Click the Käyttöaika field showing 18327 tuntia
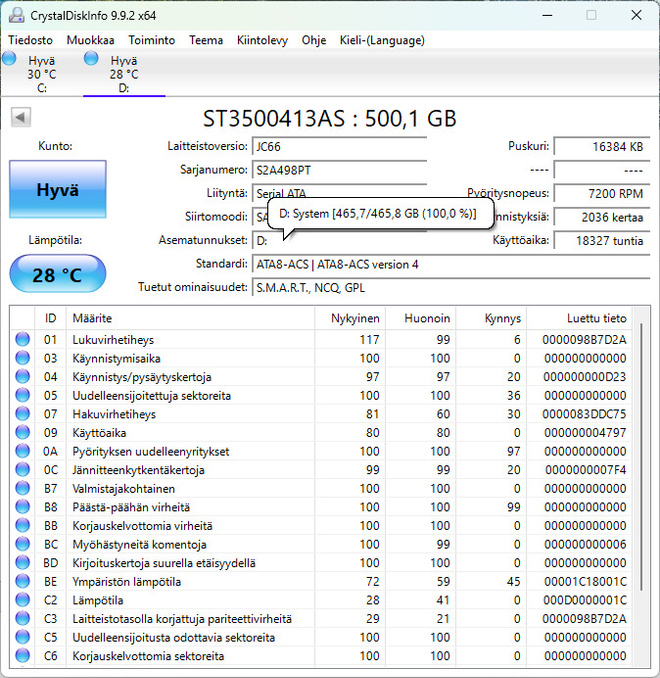Image resolution: width=660 pixels, height=678 pixels. coord(602,240)
